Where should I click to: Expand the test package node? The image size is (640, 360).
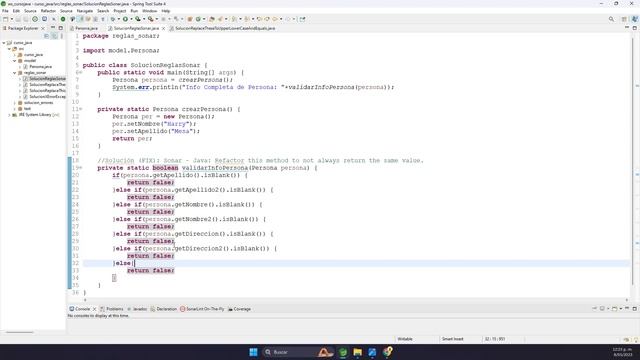tap(14, 109)
